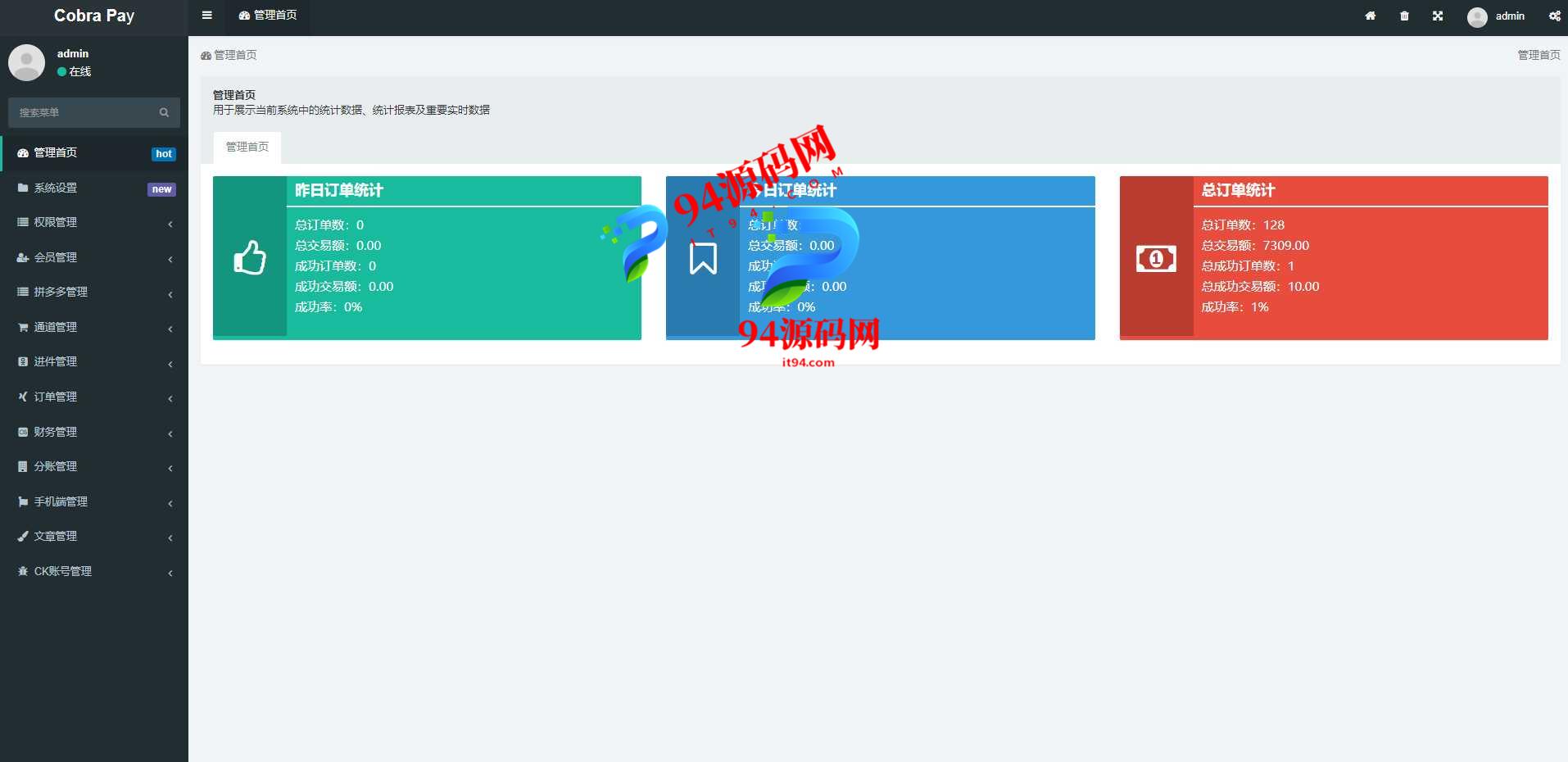Viewport: 1568px width, 762px height.
Task: Click the 总订单统计 card title
Action: (1238, 190)
